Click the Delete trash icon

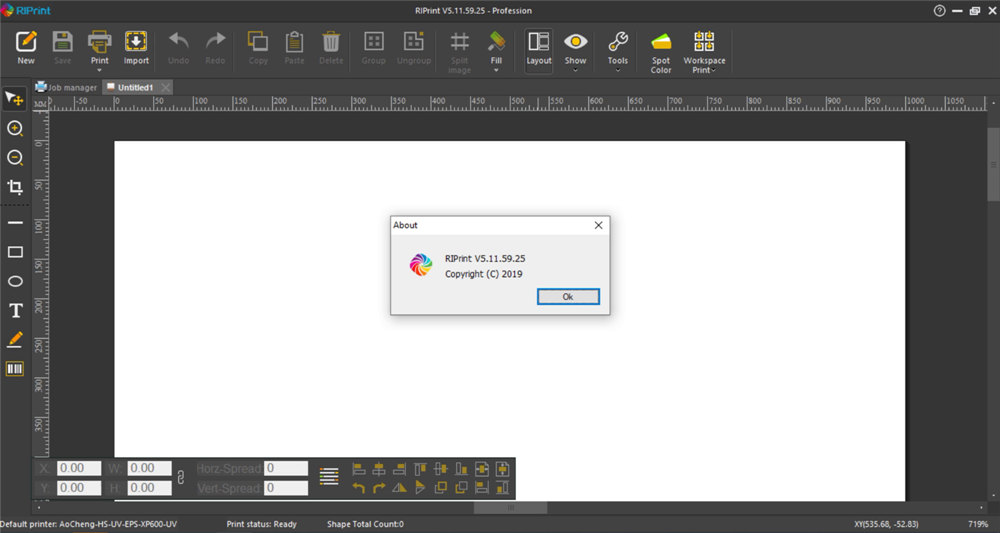point(331,42)
